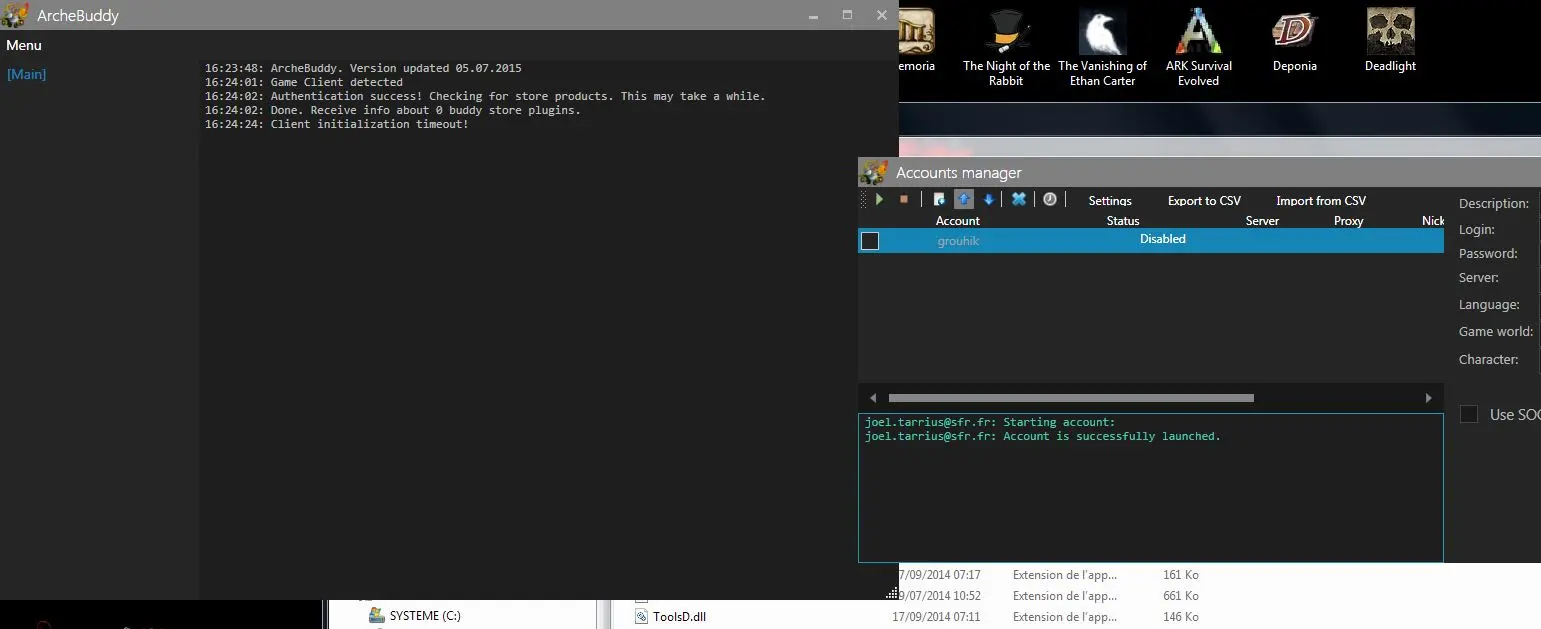Select the SYSTEME (C:) drive in Explorer
1541x629 pixels.
click(x=424, y=616)
